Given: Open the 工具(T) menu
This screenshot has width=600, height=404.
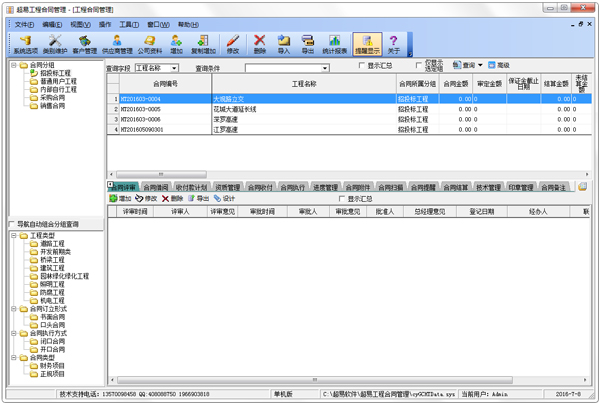Looking at the screenshot, I should pos(129,24).
